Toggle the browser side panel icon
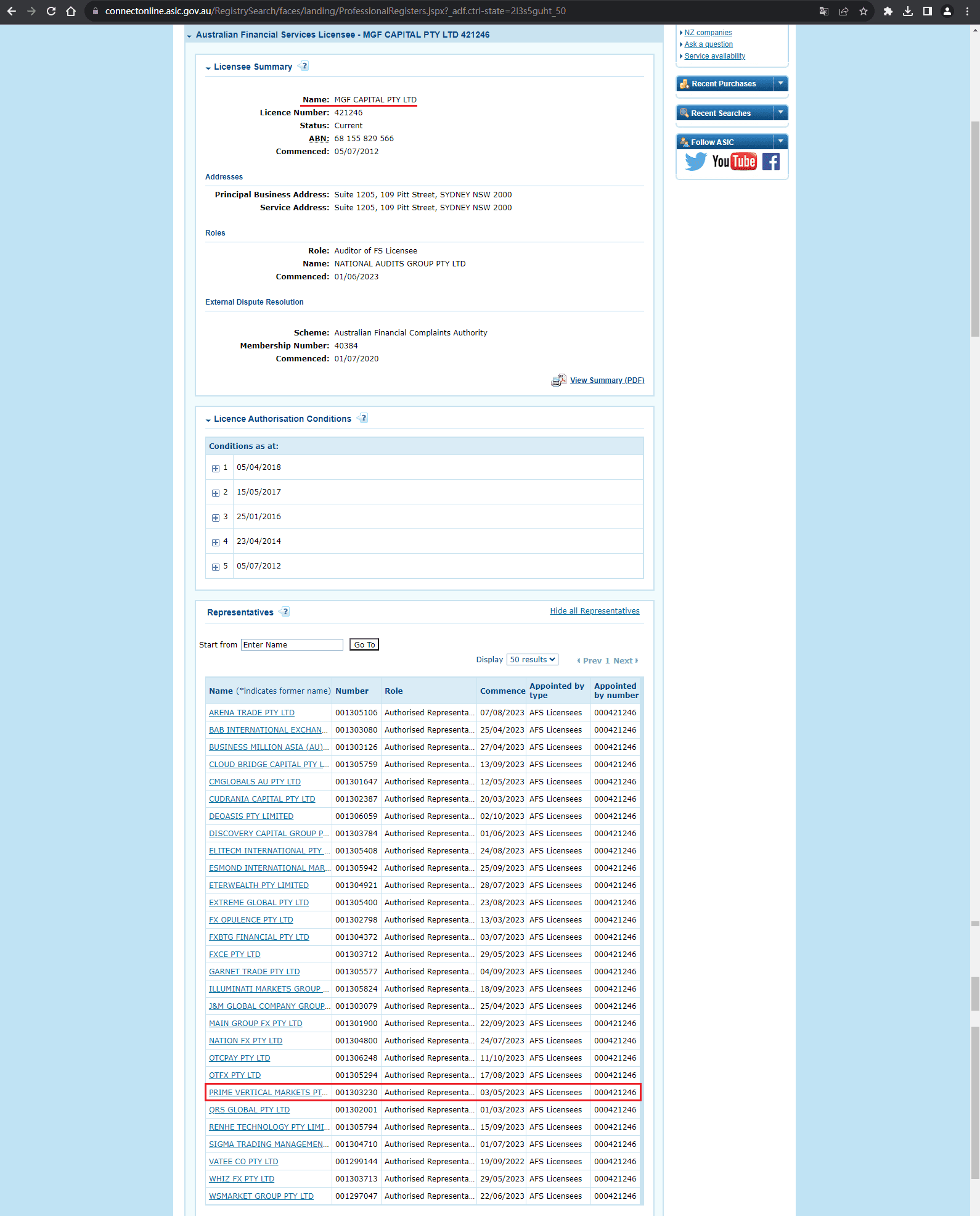The width and height of the screenshot is (980, 1216). pyautogui.click(x=928, y=11)
